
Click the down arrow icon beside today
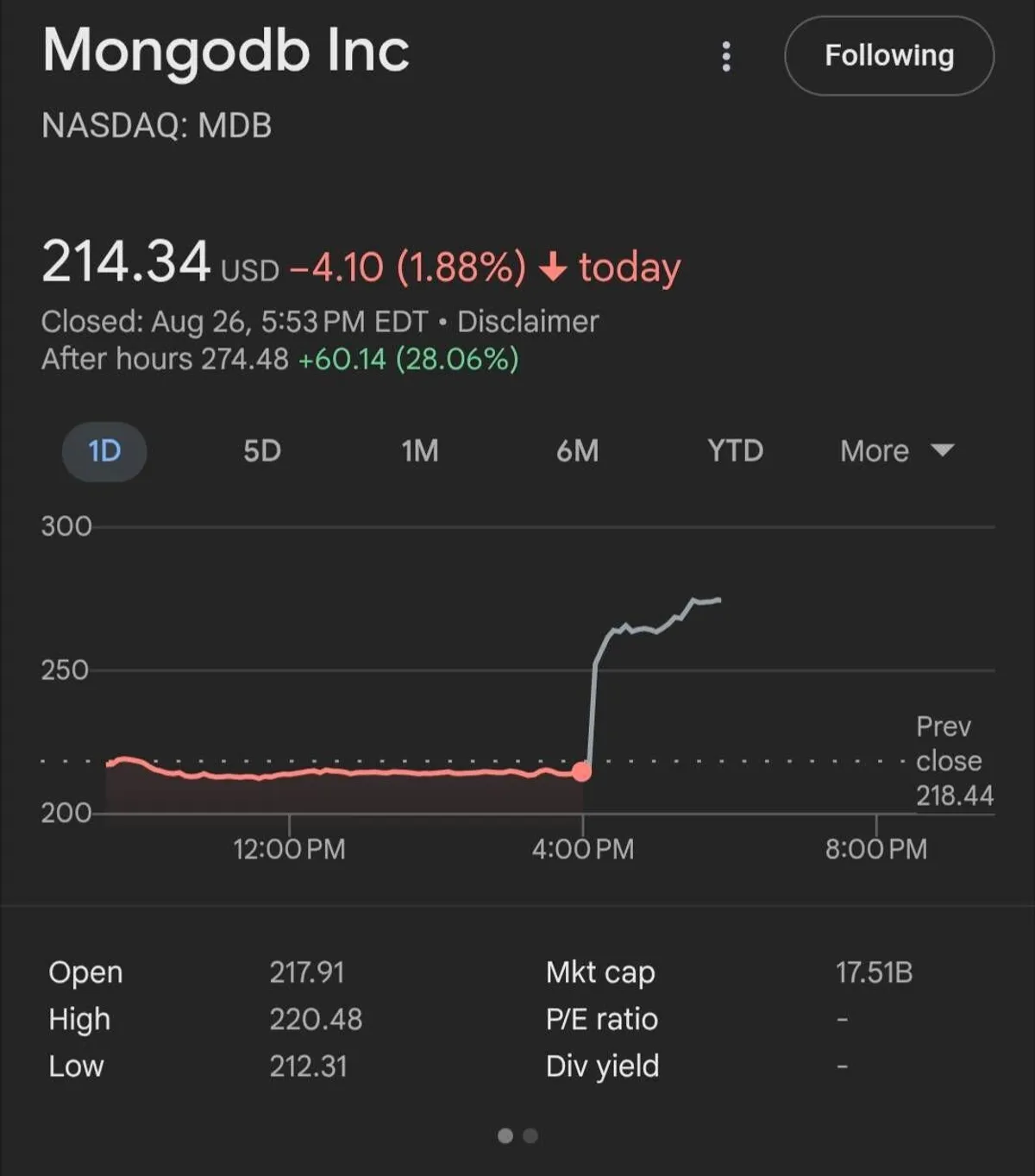point(553,267)
